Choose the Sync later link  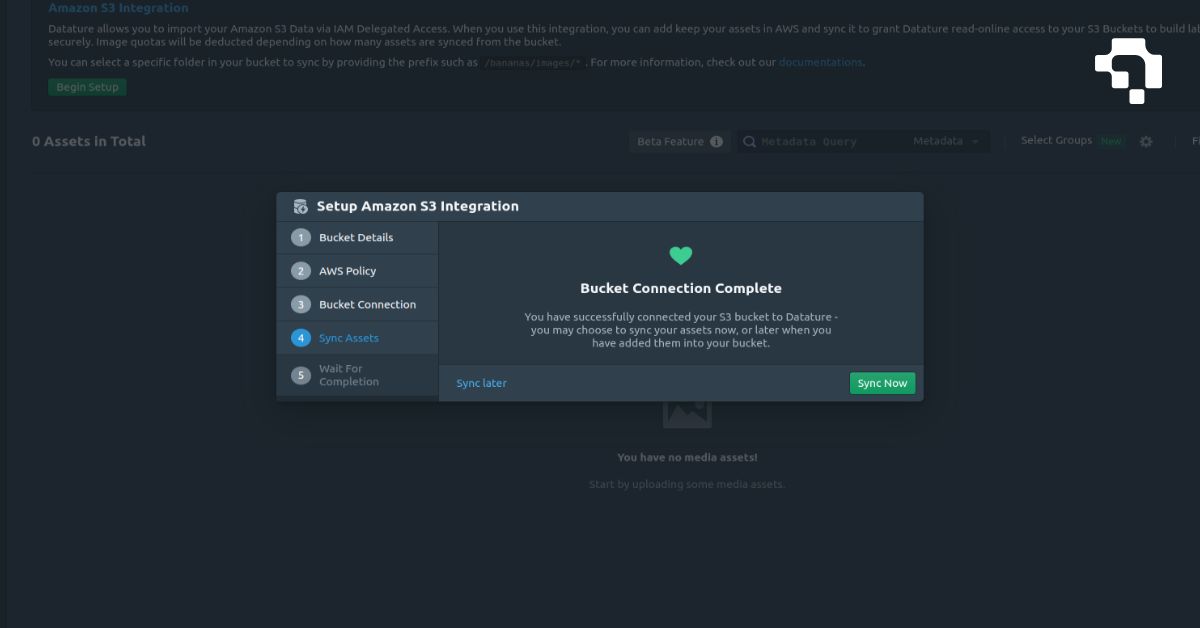481,383
